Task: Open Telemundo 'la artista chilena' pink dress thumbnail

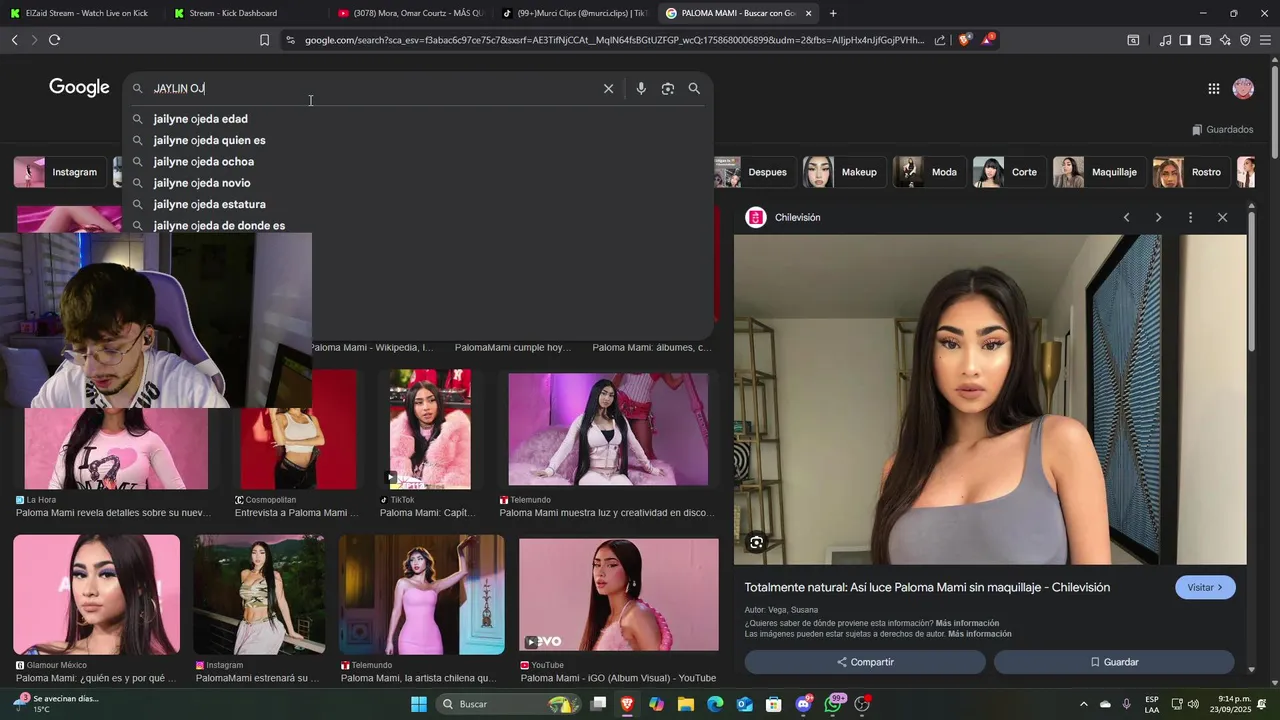Action: (422, 595)
